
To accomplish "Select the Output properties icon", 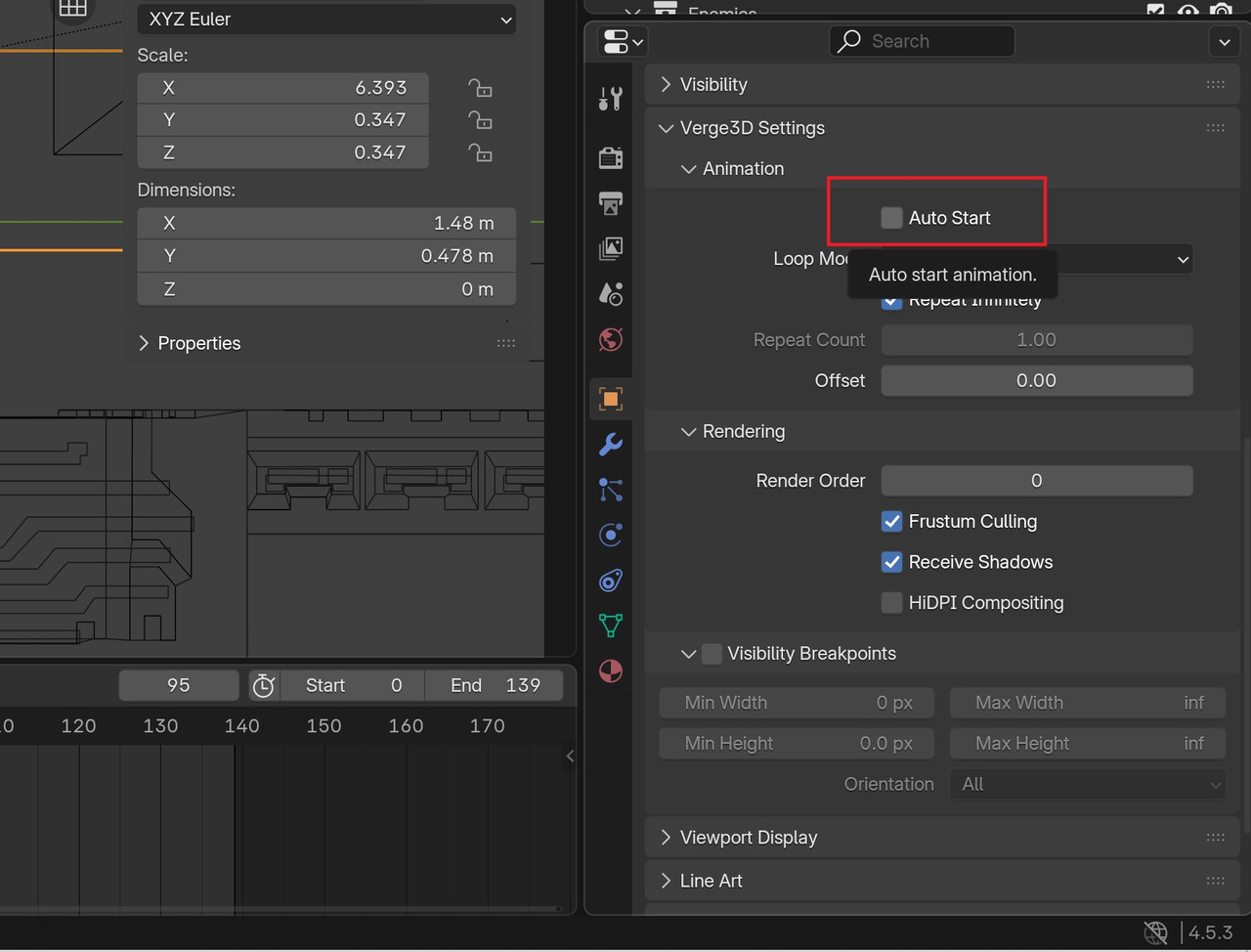I will (610, 203).
